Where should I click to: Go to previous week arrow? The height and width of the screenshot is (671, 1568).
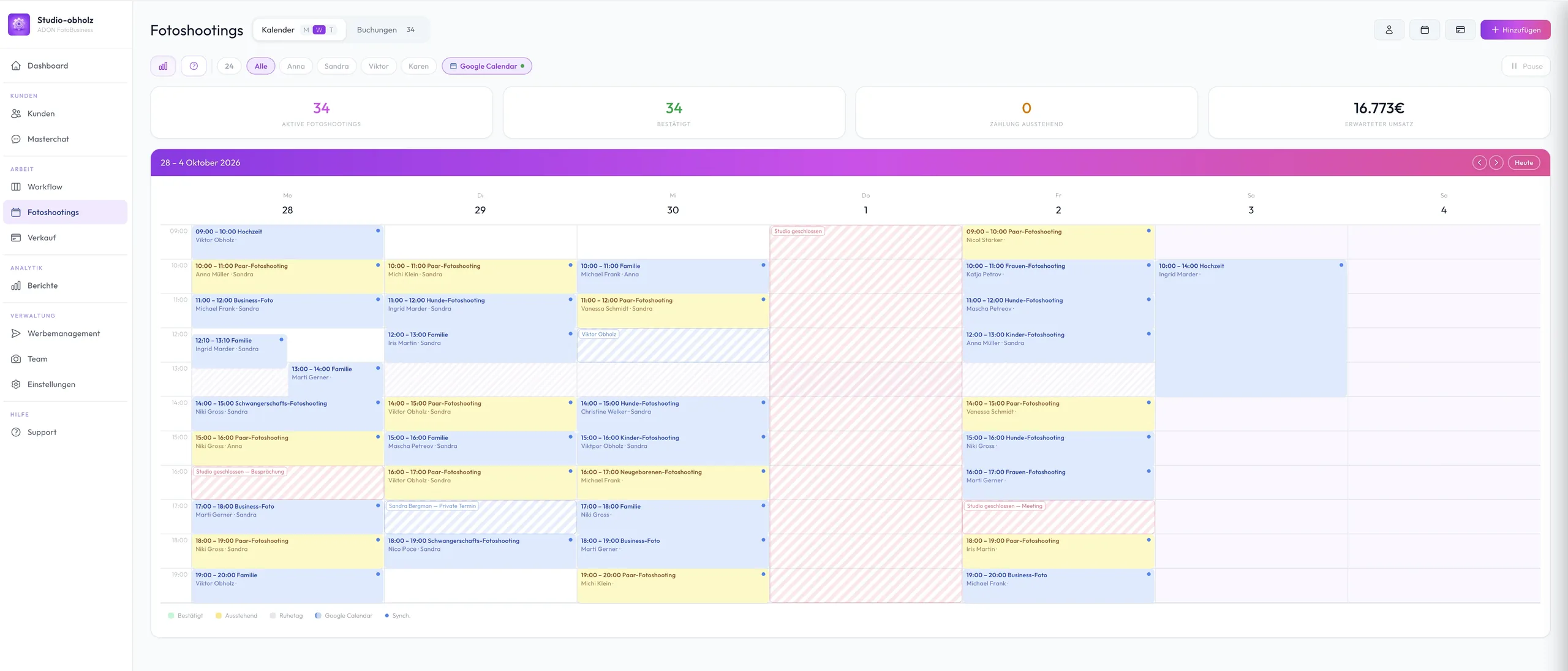click(1479, 162)
